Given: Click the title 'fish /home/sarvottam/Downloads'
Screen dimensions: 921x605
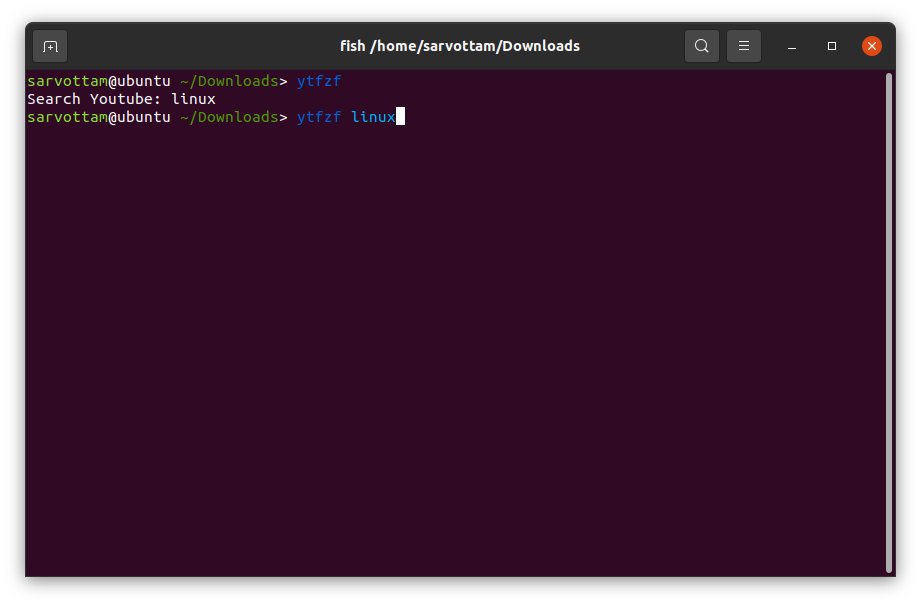Looking at the screenshot, I should click(x=460, y=46).
